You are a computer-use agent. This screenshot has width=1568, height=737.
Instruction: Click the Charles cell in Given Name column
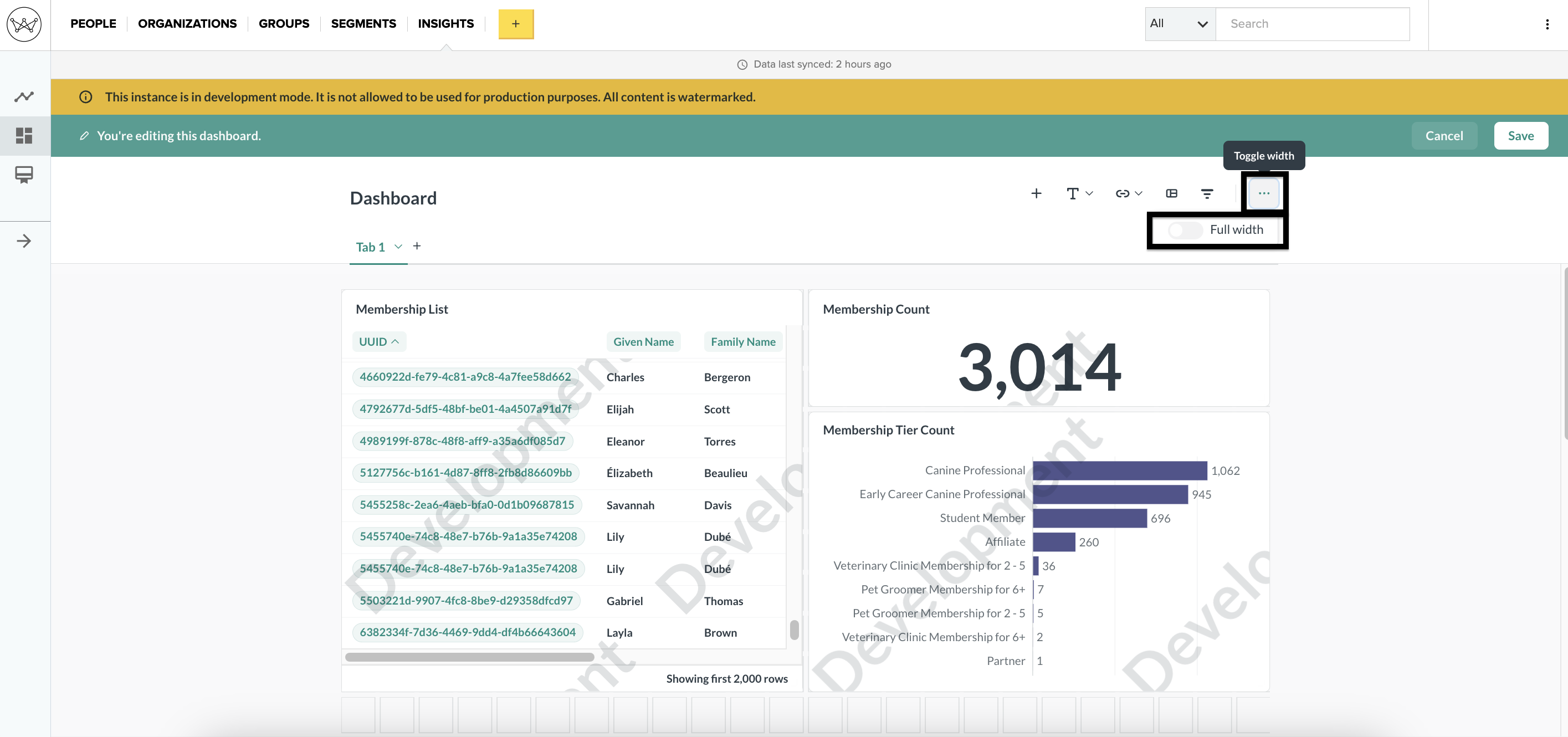625,377
